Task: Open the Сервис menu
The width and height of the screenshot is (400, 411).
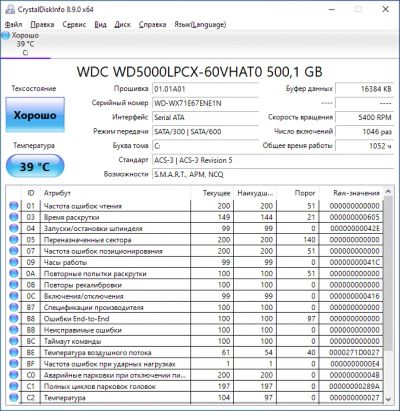Action: point(74,24)
